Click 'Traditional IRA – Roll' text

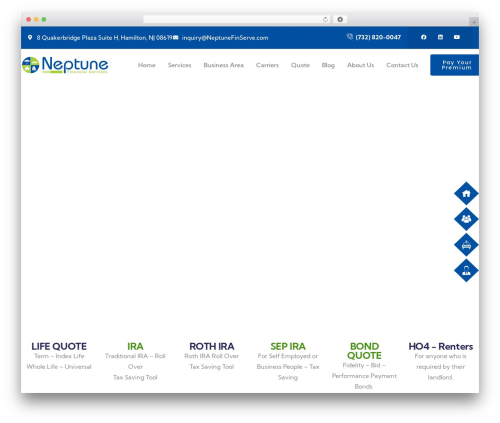coord(135,356)
